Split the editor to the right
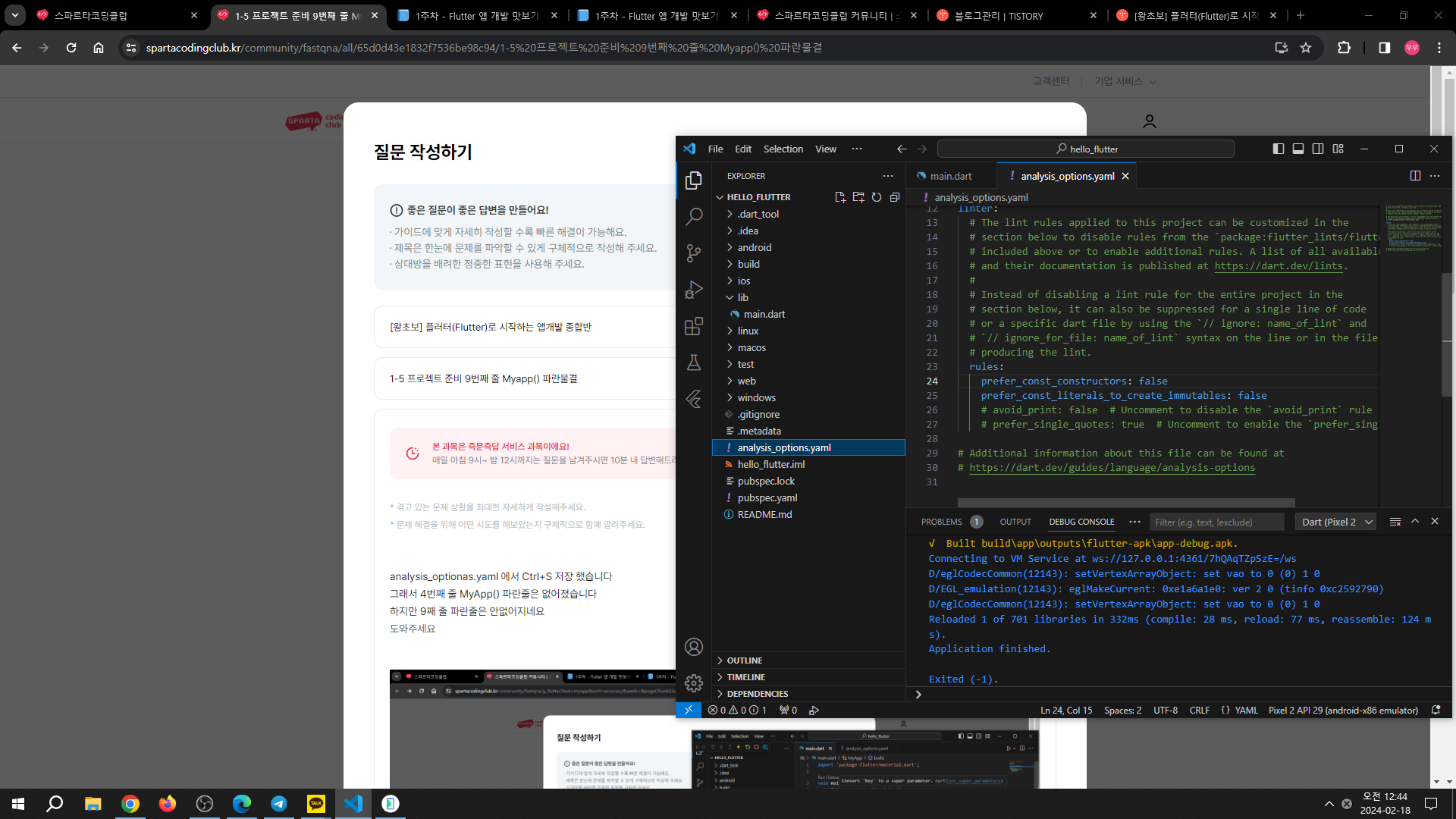 (x=1415, y=176)
